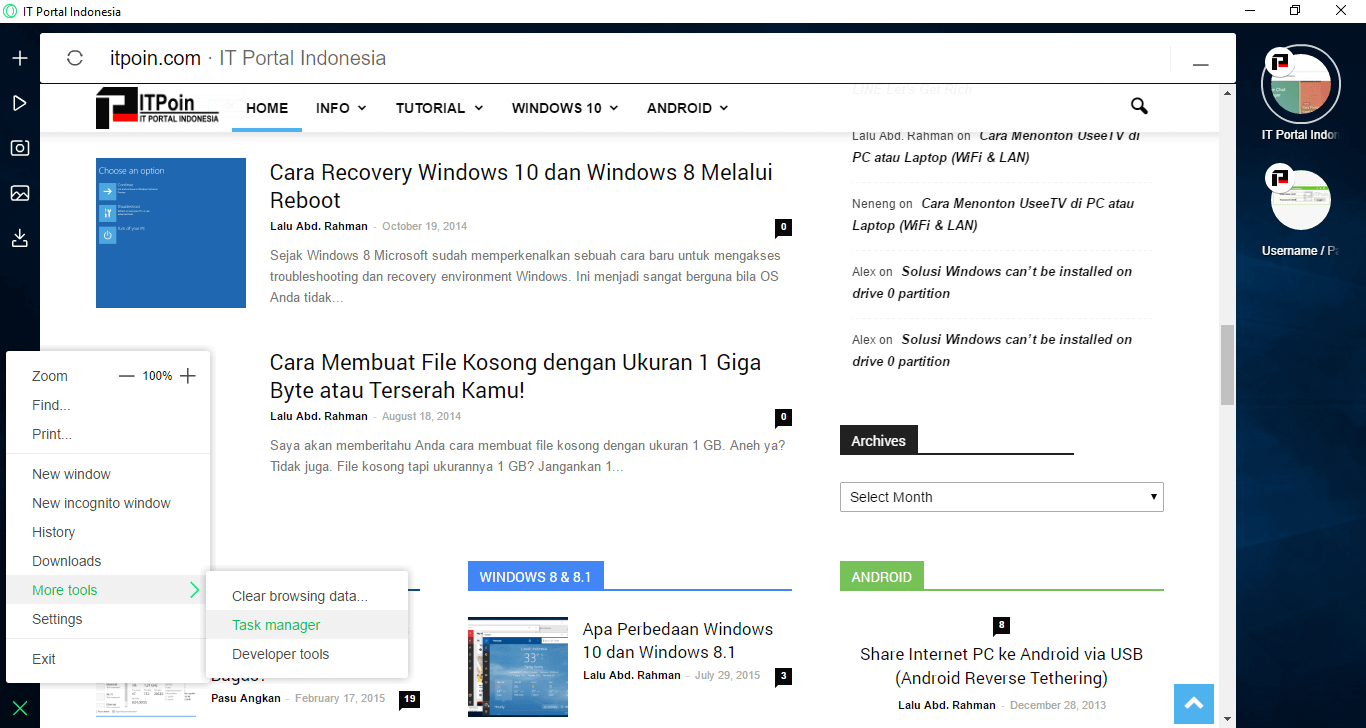Viewport: 1366px width, 728px height.
Task: Click the comment badge showing 3
Action: coord(783,676)
